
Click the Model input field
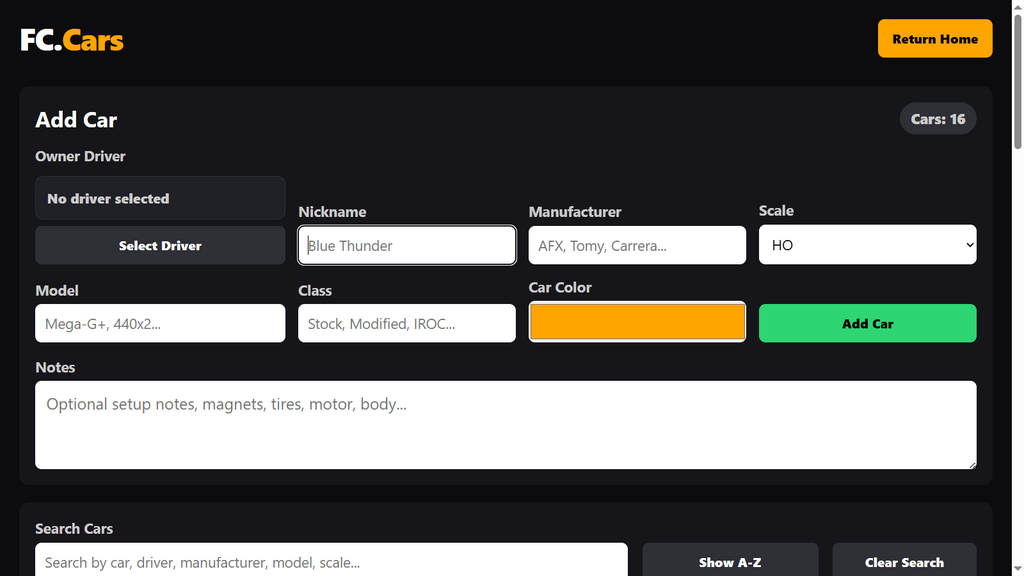pos(160,323)
